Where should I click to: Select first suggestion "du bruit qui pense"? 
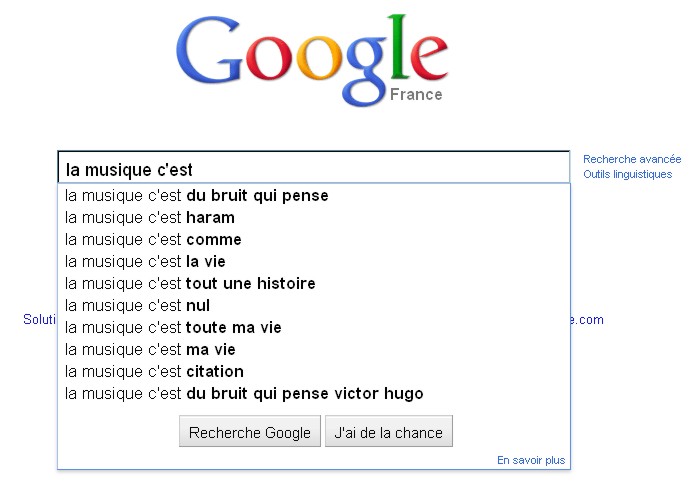point(197,196)
